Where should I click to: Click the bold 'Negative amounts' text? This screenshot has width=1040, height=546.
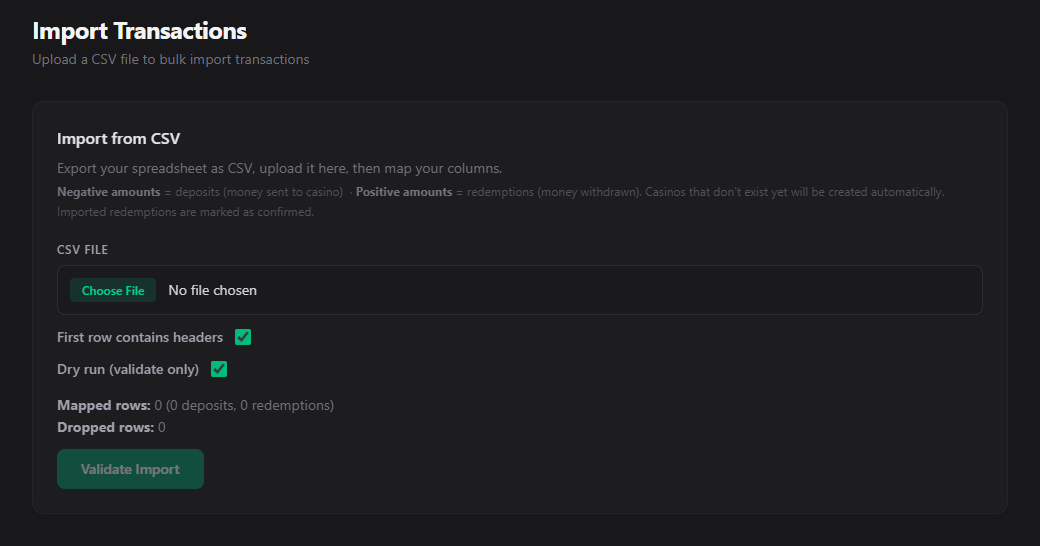click(x=108, y=191)
